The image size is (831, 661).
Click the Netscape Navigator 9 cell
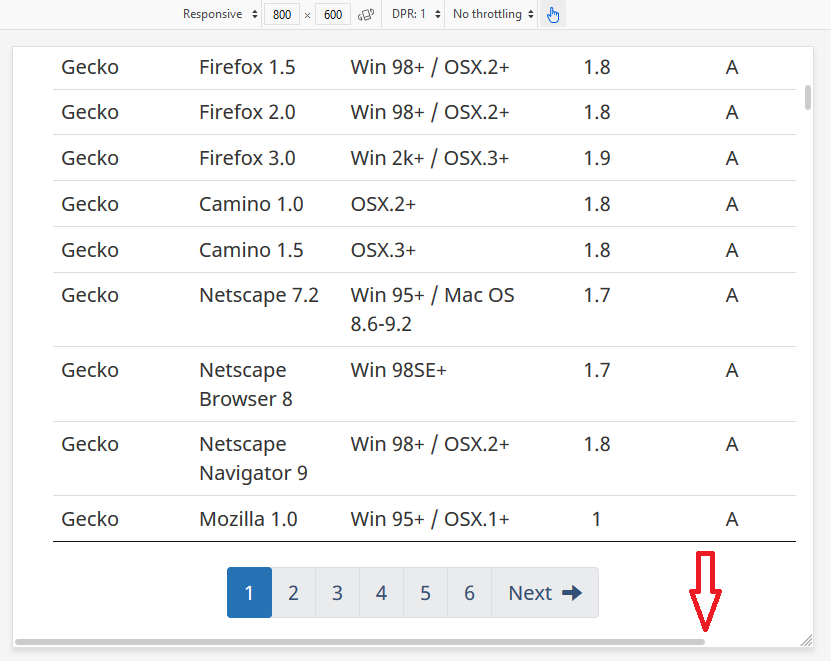(253, 458)
